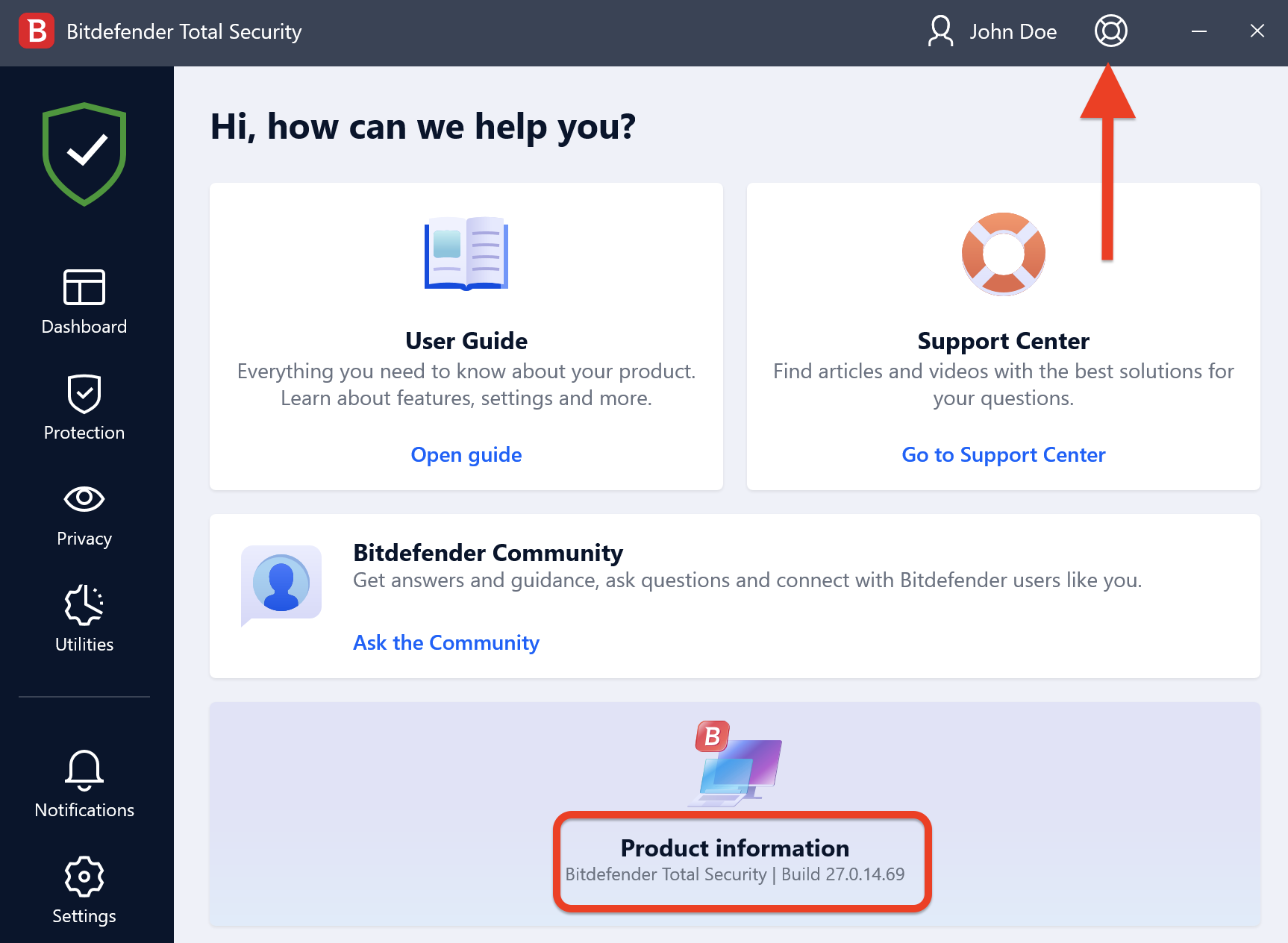Click the orange lifebuoy Support Center icon
The image size is (1288, 943).
click(x=1004, y=254)
